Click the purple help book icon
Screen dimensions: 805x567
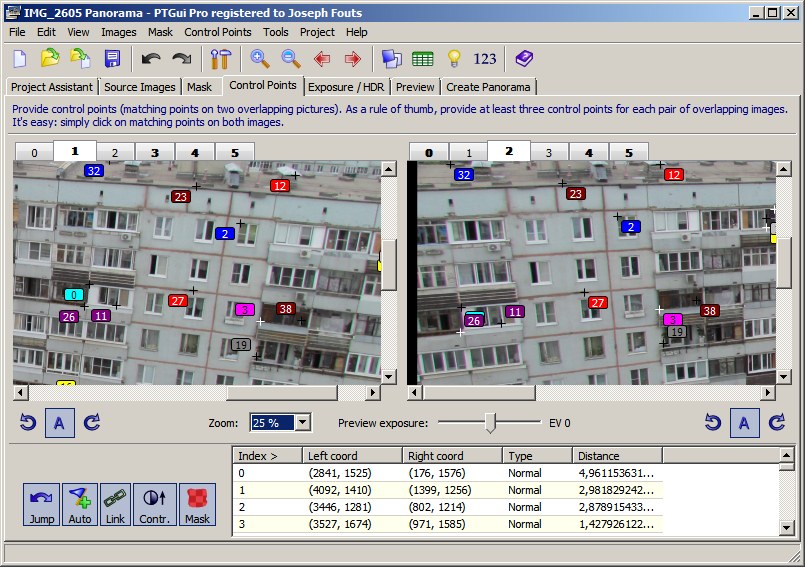point(524,59)
